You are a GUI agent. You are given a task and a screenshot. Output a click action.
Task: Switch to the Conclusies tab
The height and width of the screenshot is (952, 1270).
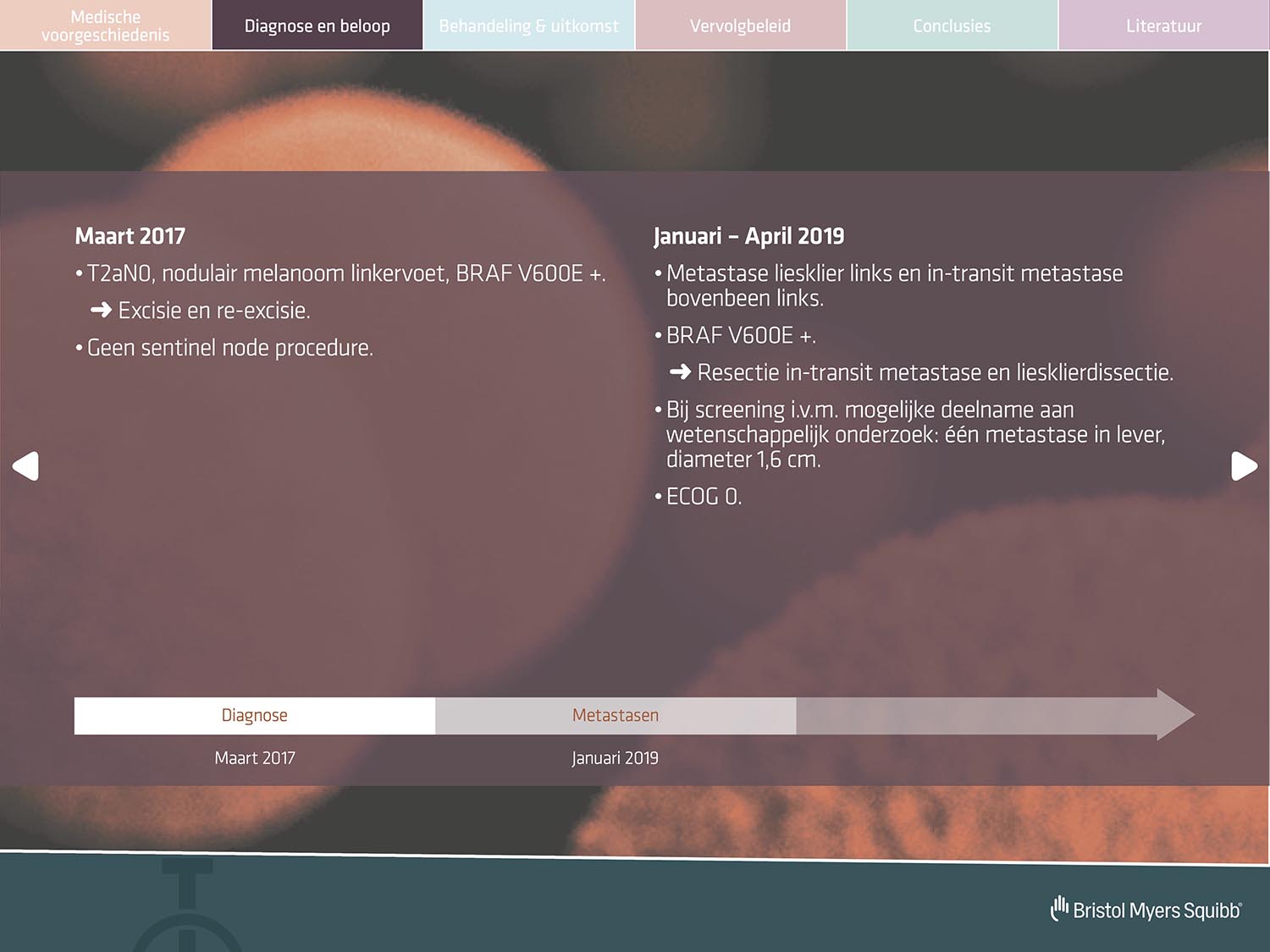(x=952, y=25)
